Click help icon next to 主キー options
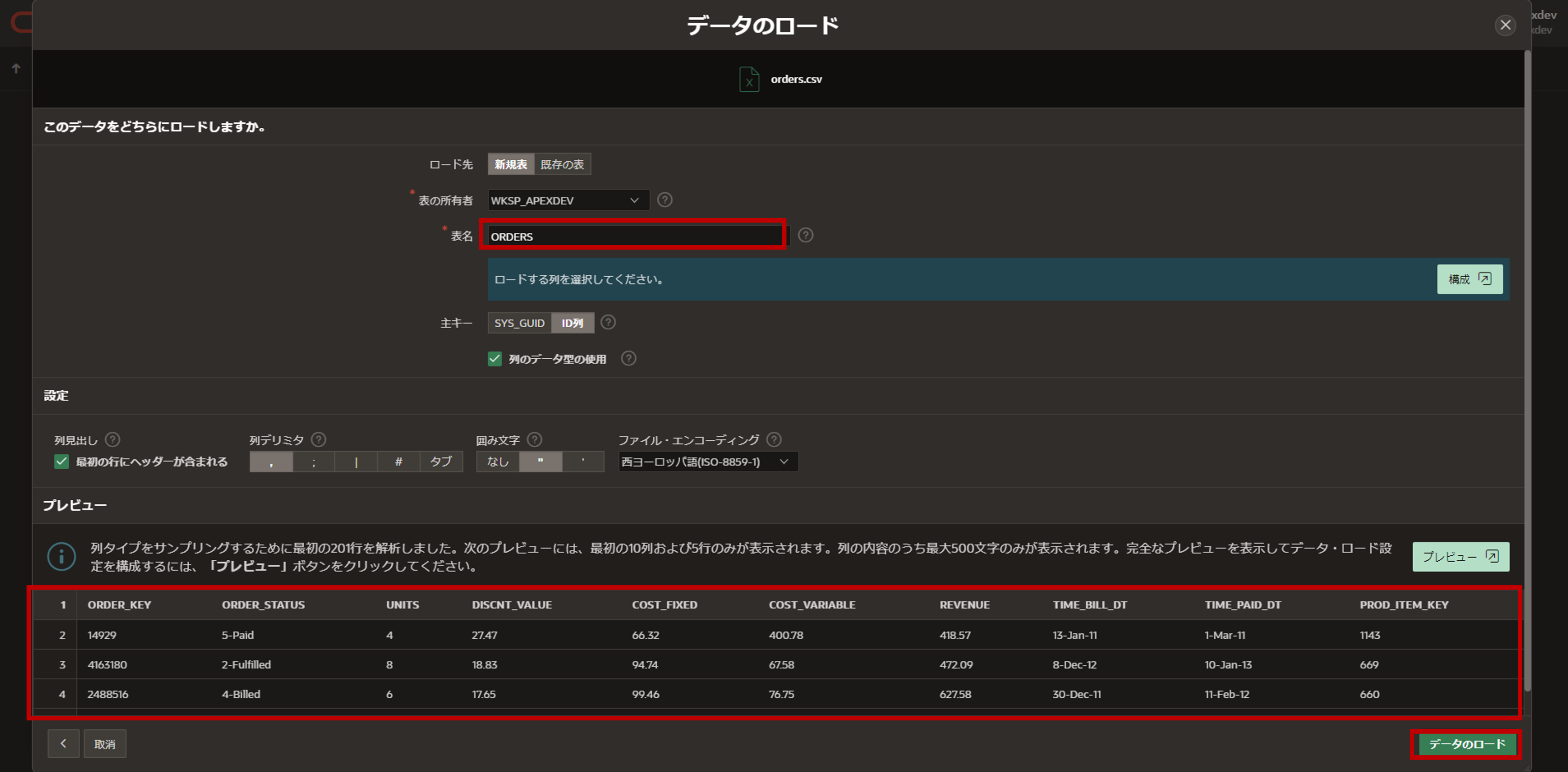The width and height of the screenshot is (1568, 772). (608, 322)
